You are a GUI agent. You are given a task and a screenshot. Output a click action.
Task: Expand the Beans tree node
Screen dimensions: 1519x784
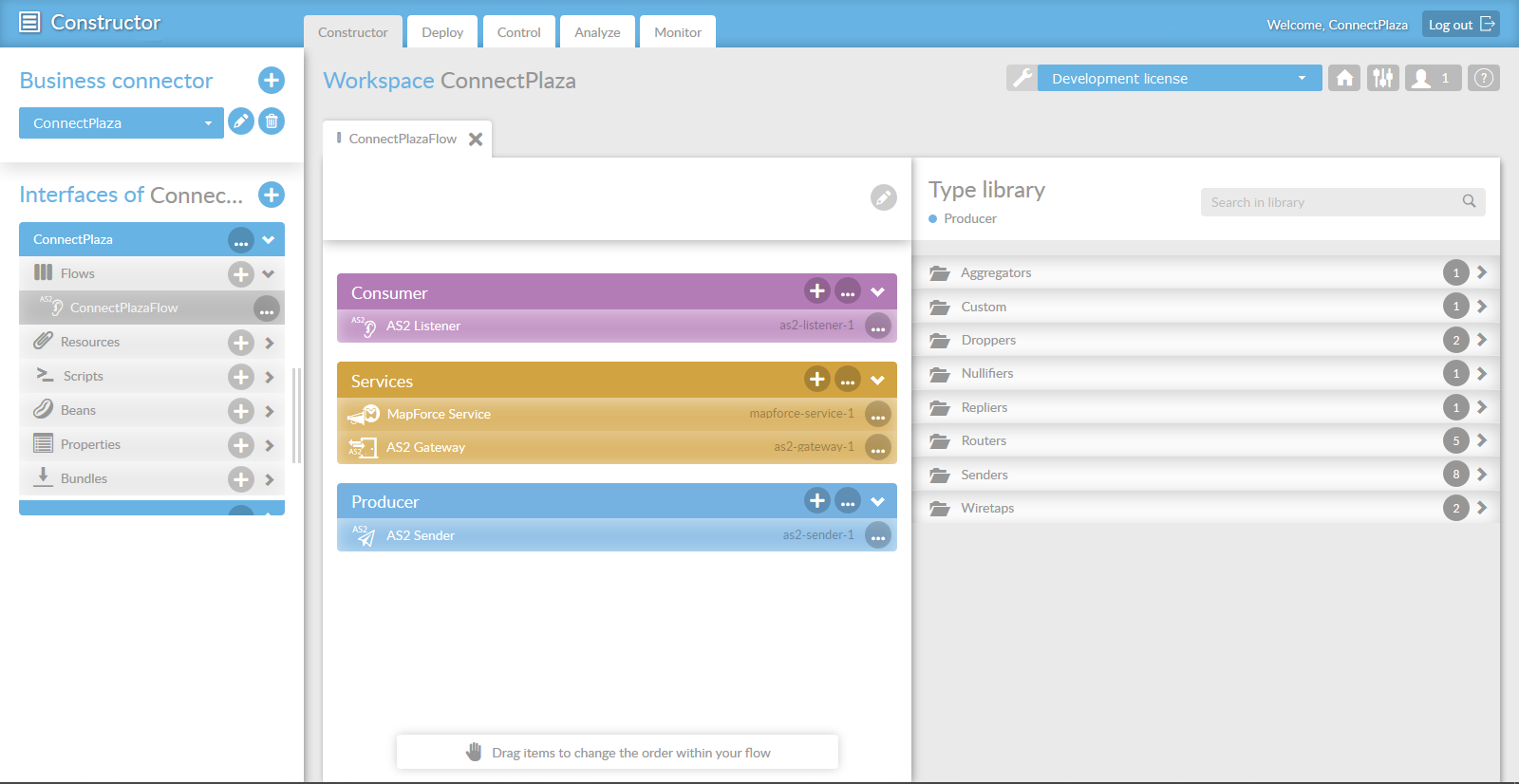coord(270,411)
